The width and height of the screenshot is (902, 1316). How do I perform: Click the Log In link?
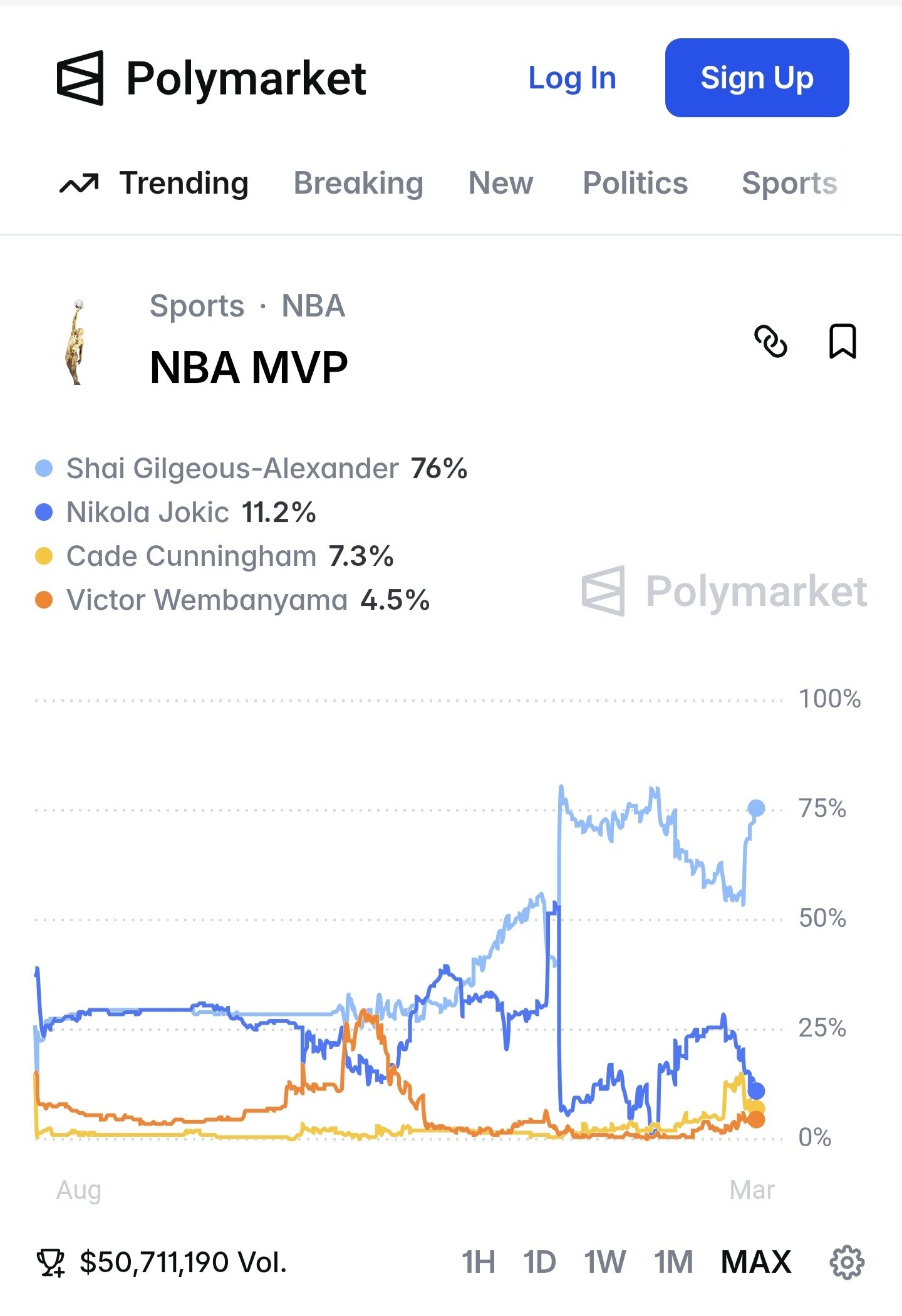click(x=572, y=78)
